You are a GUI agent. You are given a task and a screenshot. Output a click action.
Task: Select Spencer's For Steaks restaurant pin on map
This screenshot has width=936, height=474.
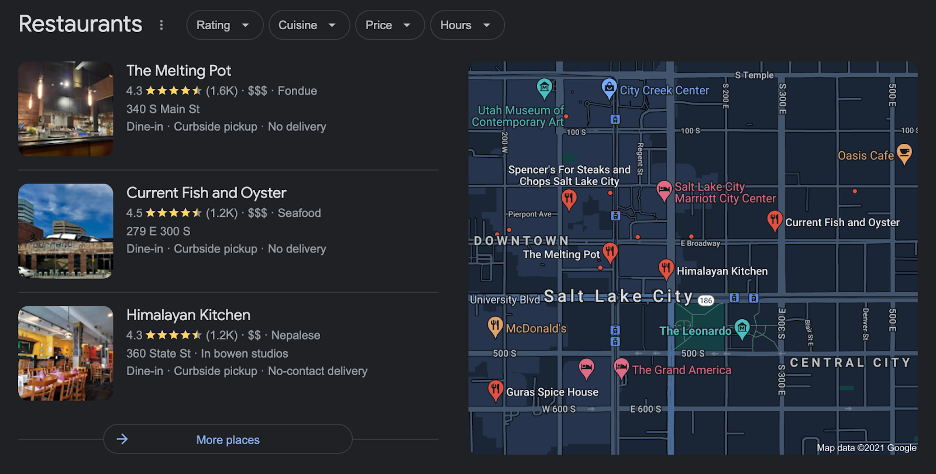(x=569, y=200)
